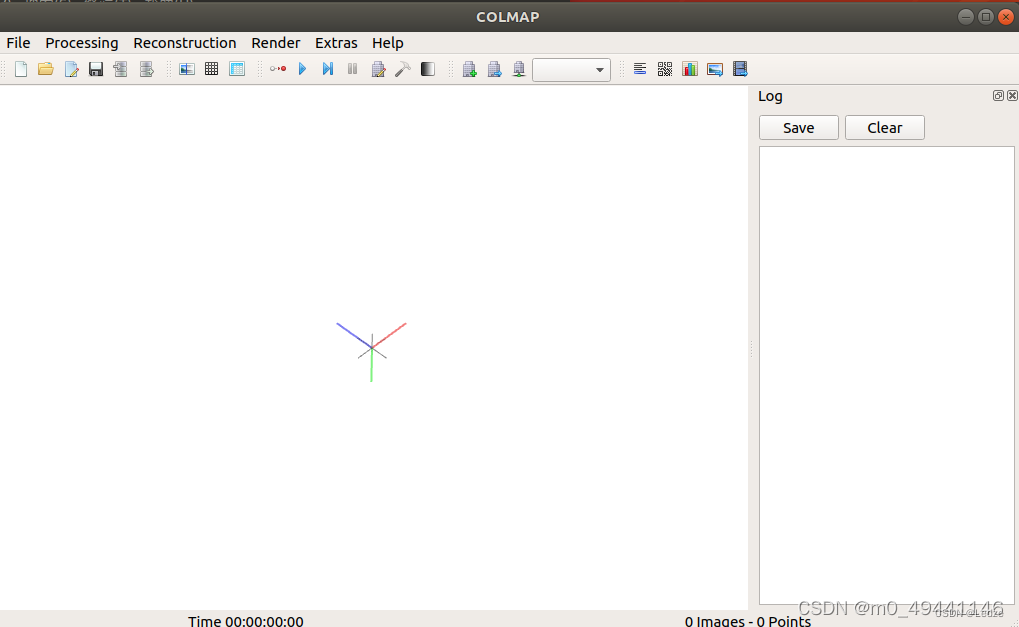Undock the Log panel

pos(997,95)
